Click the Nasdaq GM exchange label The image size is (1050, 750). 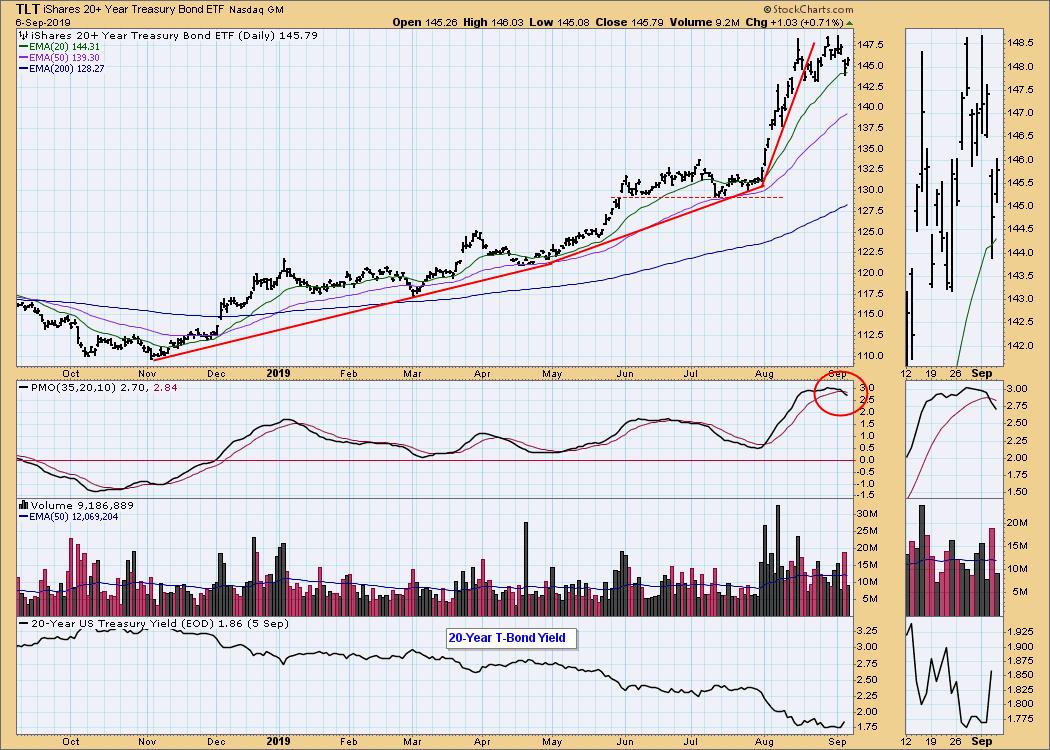tap(256, 10)
